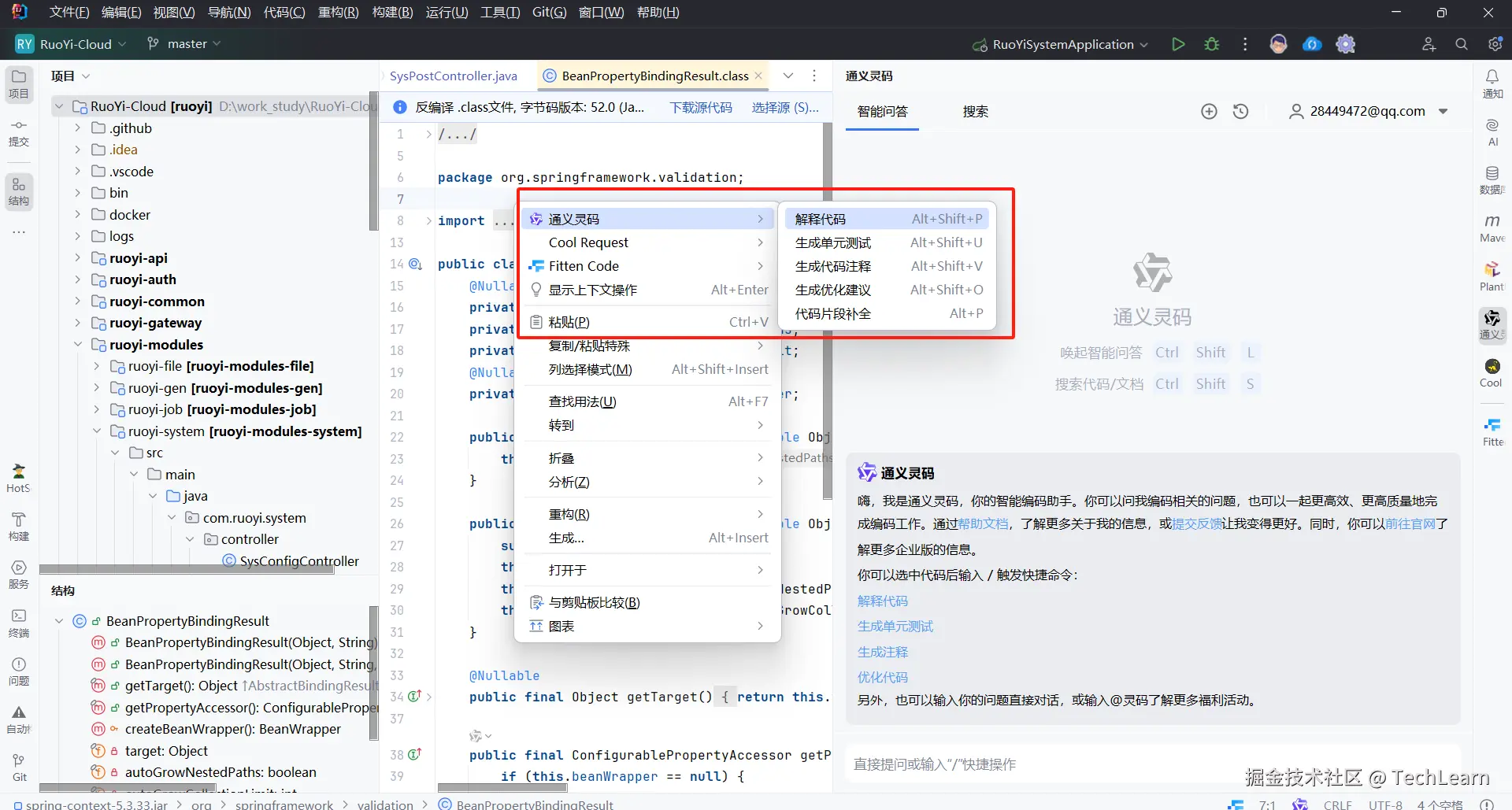Screen dimensions: 1512x810
Task: Select the docker folder in project tree
Action: [130, 215]
